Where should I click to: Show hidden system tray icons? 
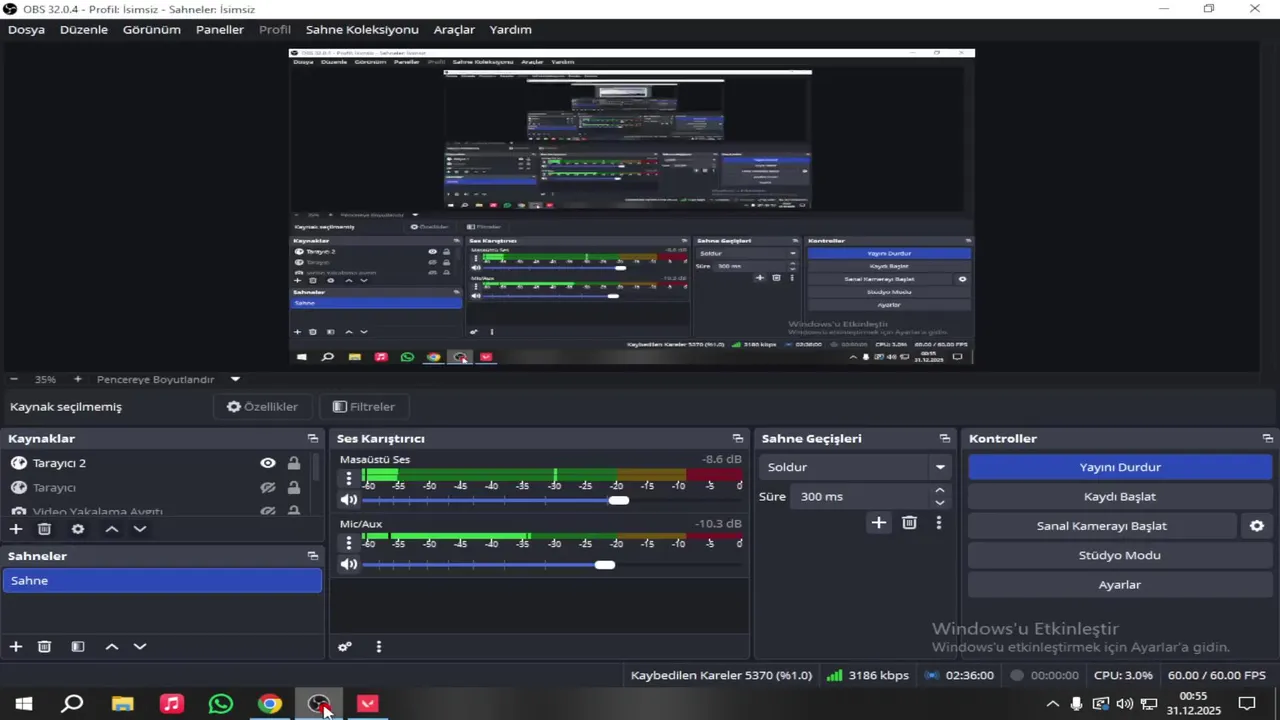(1052, 704)
